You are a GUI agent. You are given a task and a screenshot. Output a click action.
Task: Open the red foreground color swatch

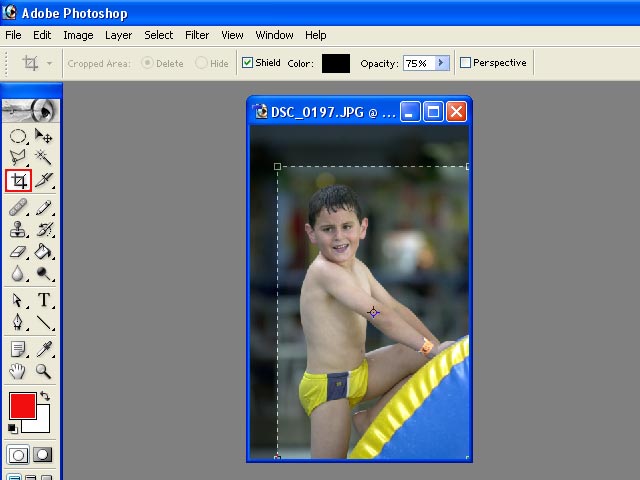click(x=23, y=406)
